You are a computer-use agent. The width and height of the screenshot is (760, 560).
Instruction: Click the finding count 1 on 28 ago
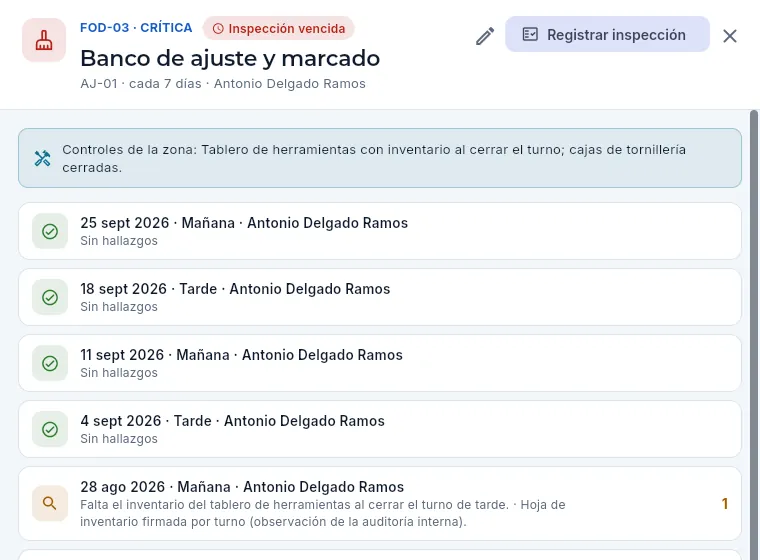[x=725, y=504]
